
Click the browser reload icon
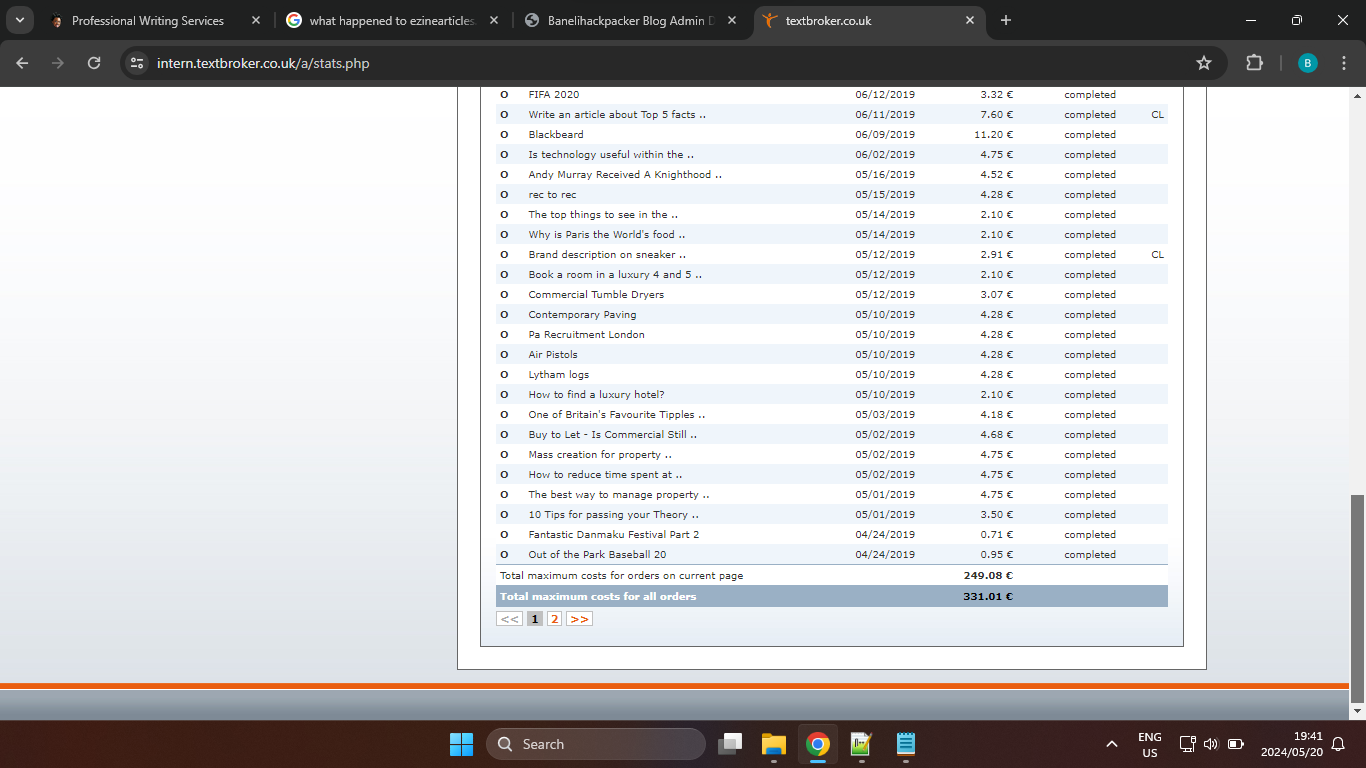click(x=94, y=63)
